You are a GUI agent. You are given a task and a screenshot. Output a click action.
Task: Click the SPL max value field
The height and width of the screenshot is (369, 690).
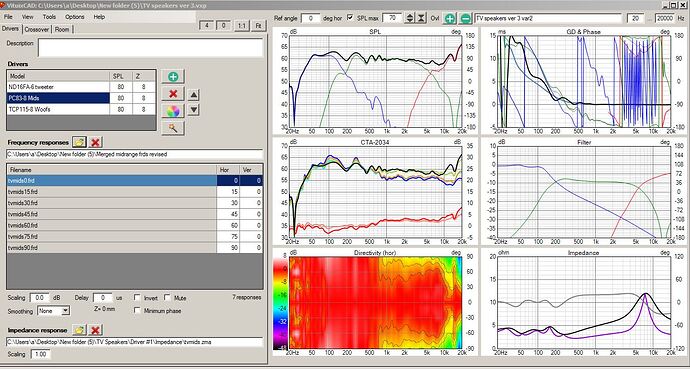coord(393,18)
